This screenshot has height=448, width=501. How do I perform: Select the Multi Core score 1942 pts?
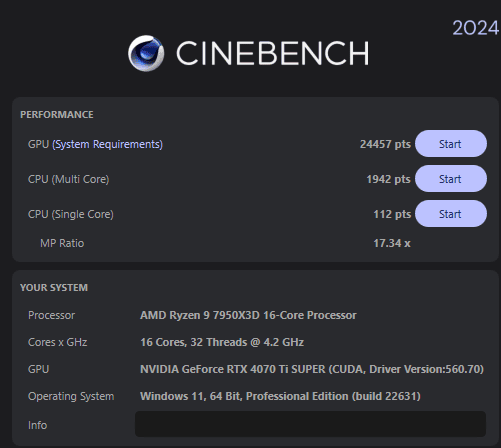(388, 179)
